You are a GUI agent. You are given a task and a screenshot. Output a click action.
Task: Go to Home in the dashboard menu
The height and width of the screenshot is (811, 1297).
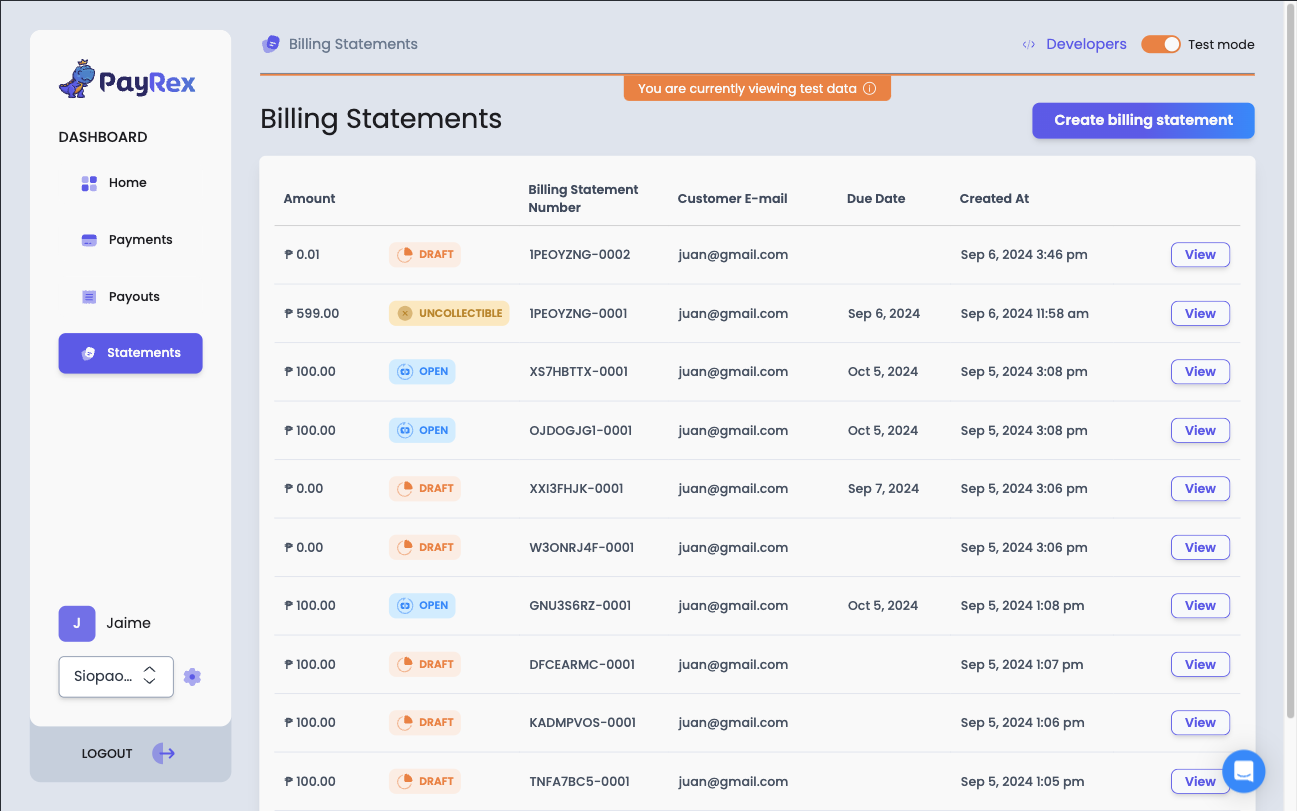[127, 182]
